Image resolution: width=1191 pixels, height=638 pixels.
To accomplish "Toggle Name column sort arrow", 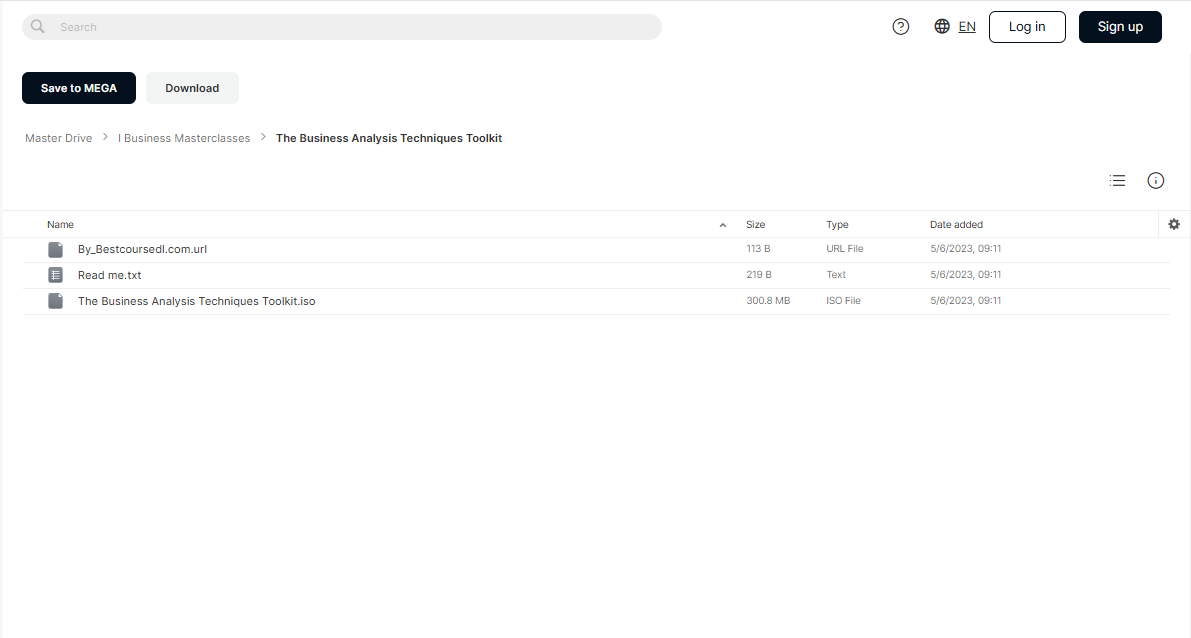I will pos(722,225).
